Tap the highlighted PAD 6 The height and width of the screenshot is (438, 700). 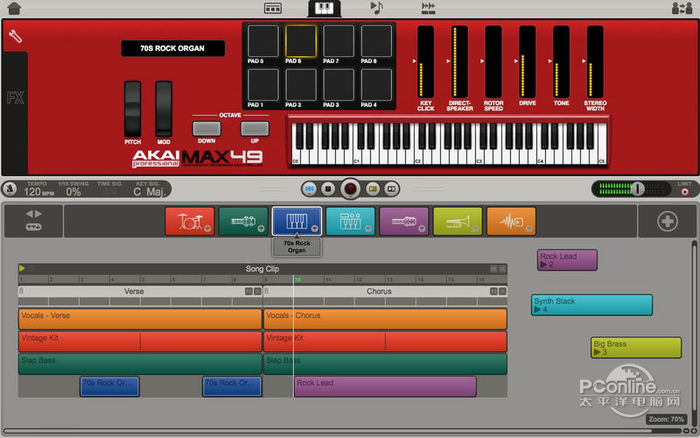(301, 41)
